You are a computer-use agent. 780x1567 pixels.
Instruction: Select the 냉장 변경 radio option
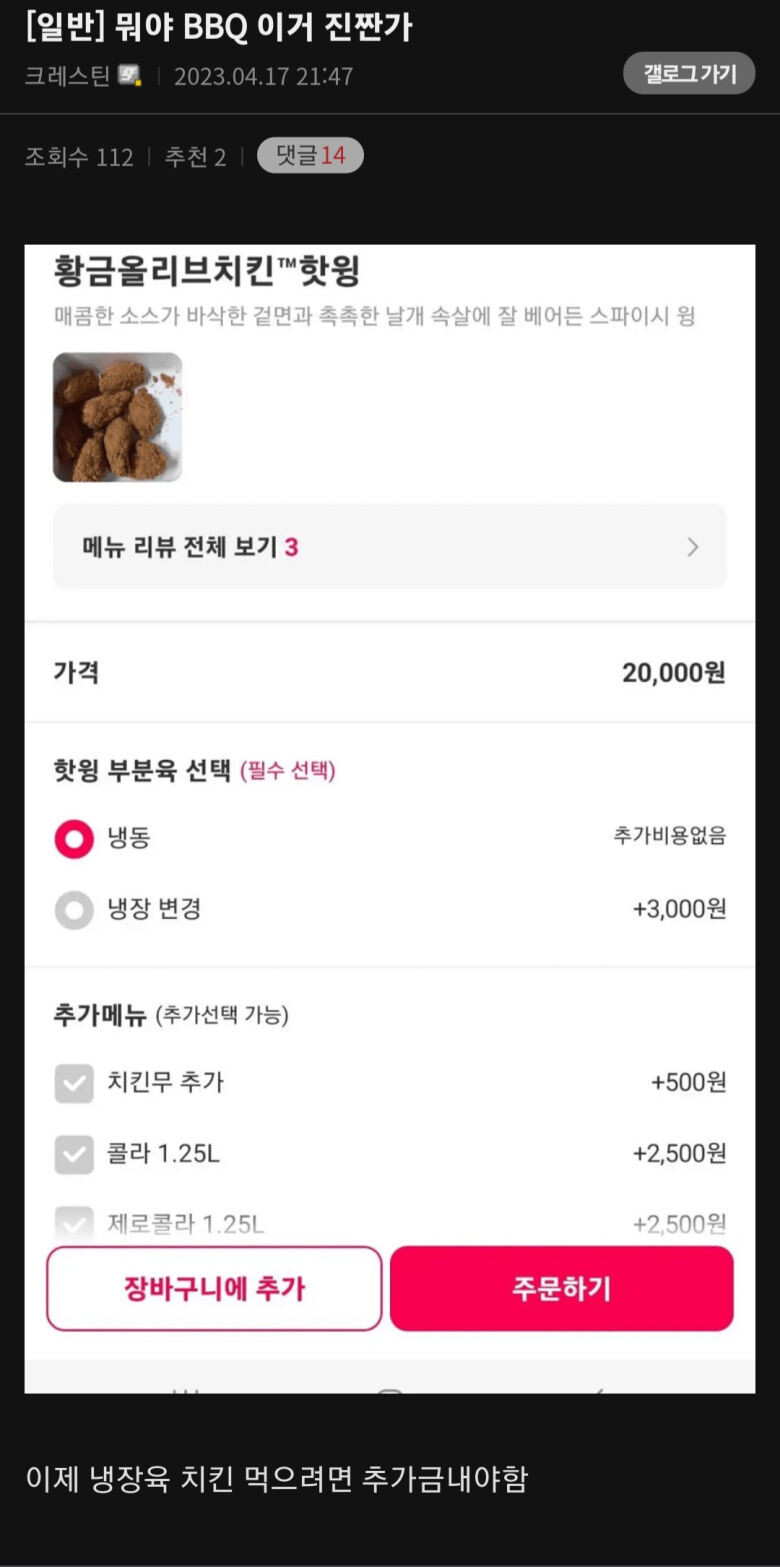(74, 910)
